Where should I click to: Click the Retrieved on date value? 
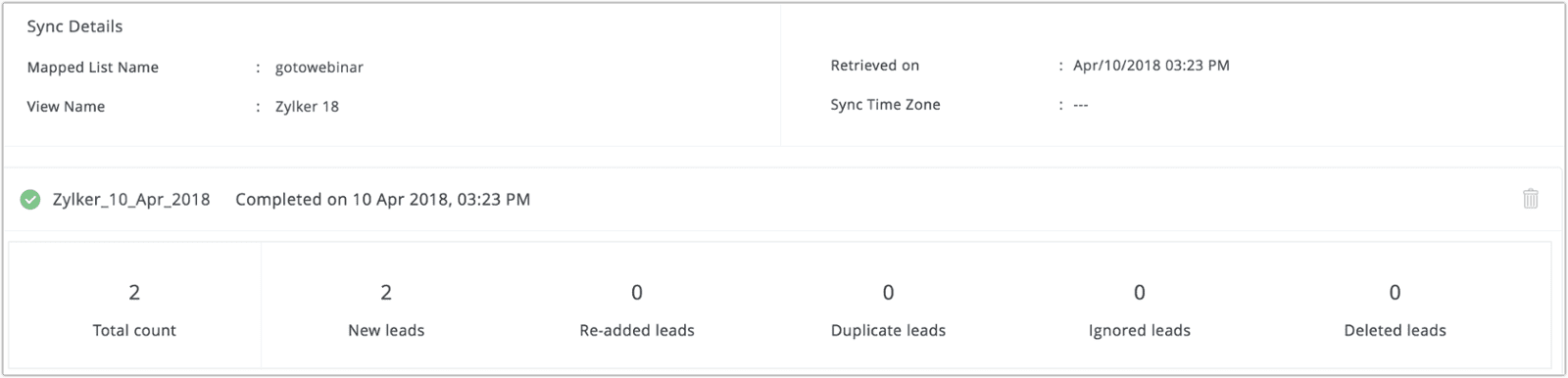pos(1151,66)
